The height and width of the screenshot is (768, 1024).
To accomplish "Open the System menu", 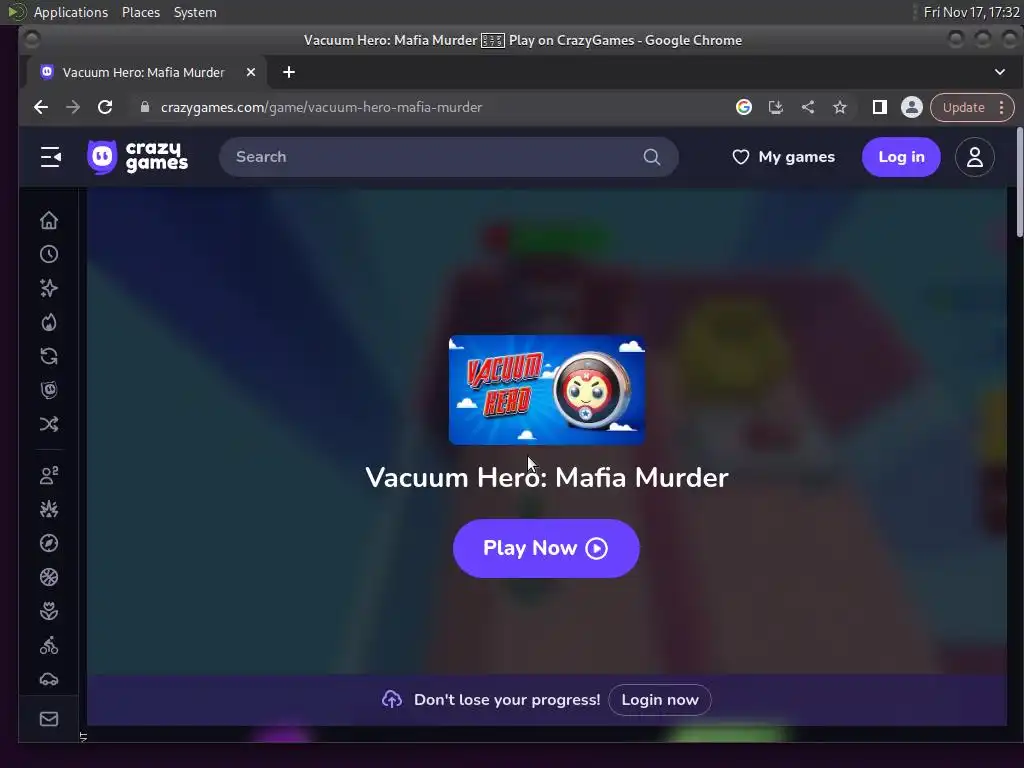I will (195, 12).
